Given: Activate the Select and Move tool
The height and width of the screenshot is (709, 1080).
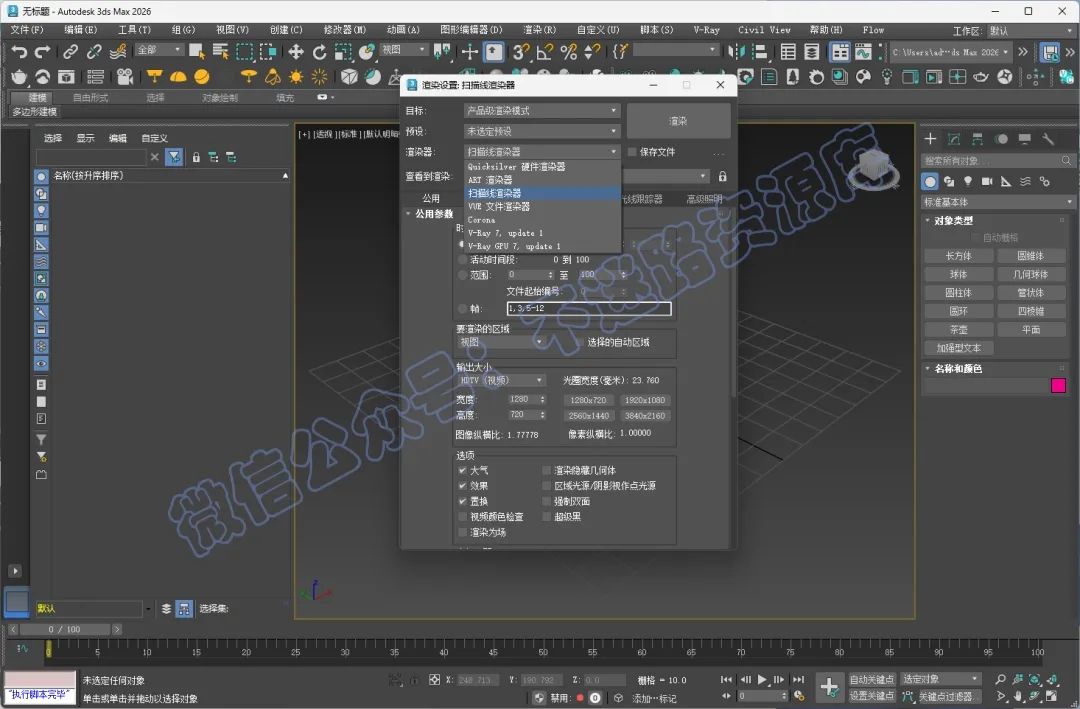Looking at the screenshot, I should coord(295,52).
